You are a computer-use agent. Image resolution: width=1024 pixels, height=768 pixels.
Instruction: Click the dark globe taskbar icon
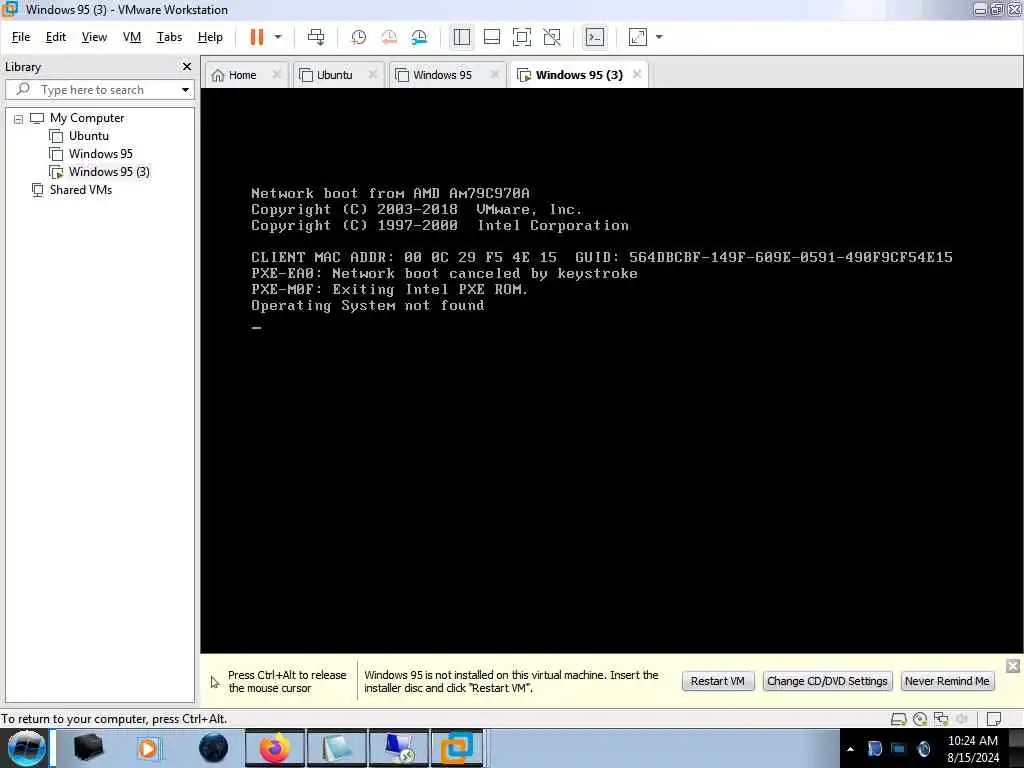[x=213, y=748]
